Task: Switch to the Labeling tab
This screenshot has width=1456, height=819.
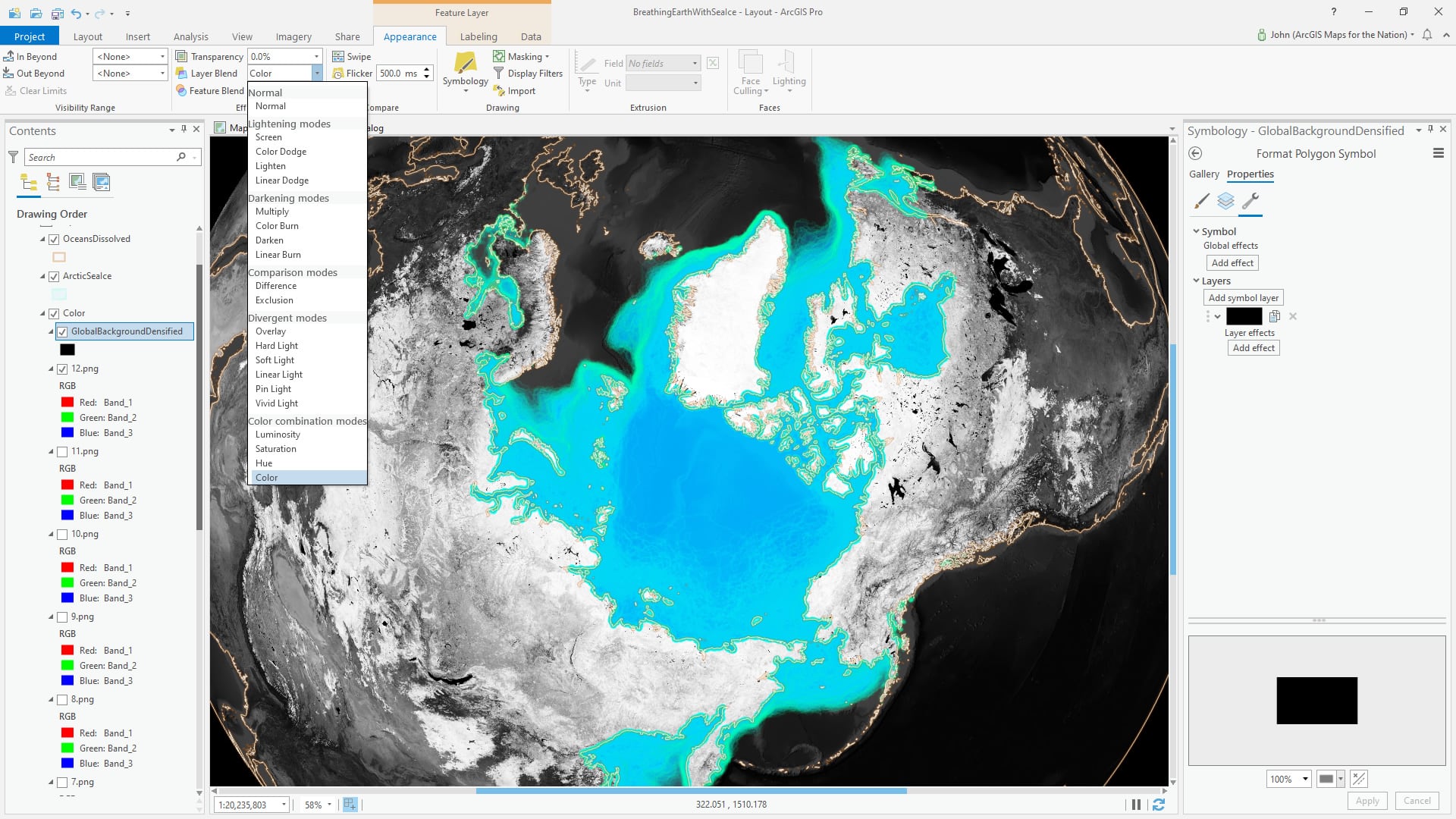Action: pos(479,36)
